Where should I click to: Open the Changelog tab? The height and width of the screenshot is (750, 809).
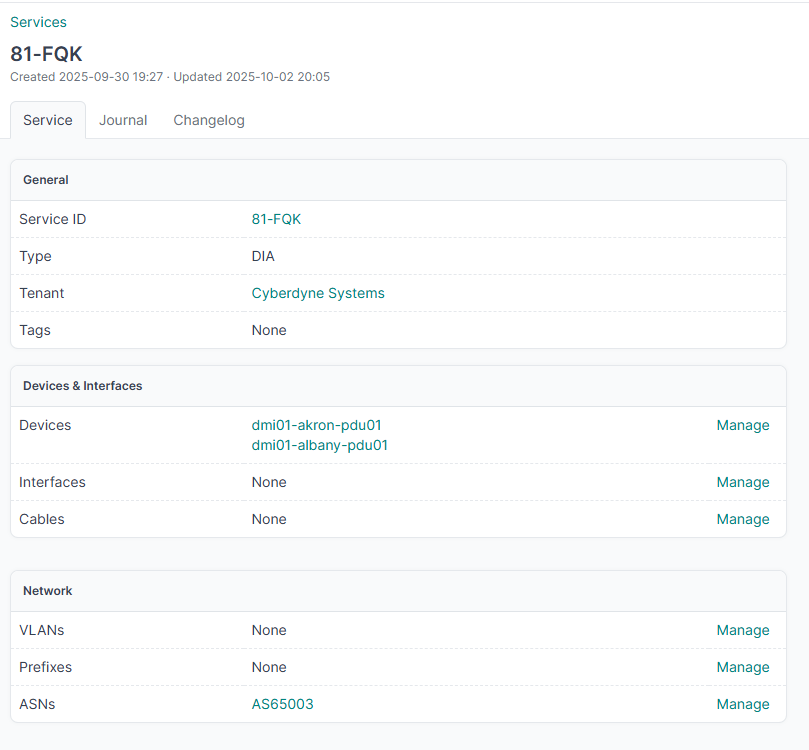click(x=209, y=120)
